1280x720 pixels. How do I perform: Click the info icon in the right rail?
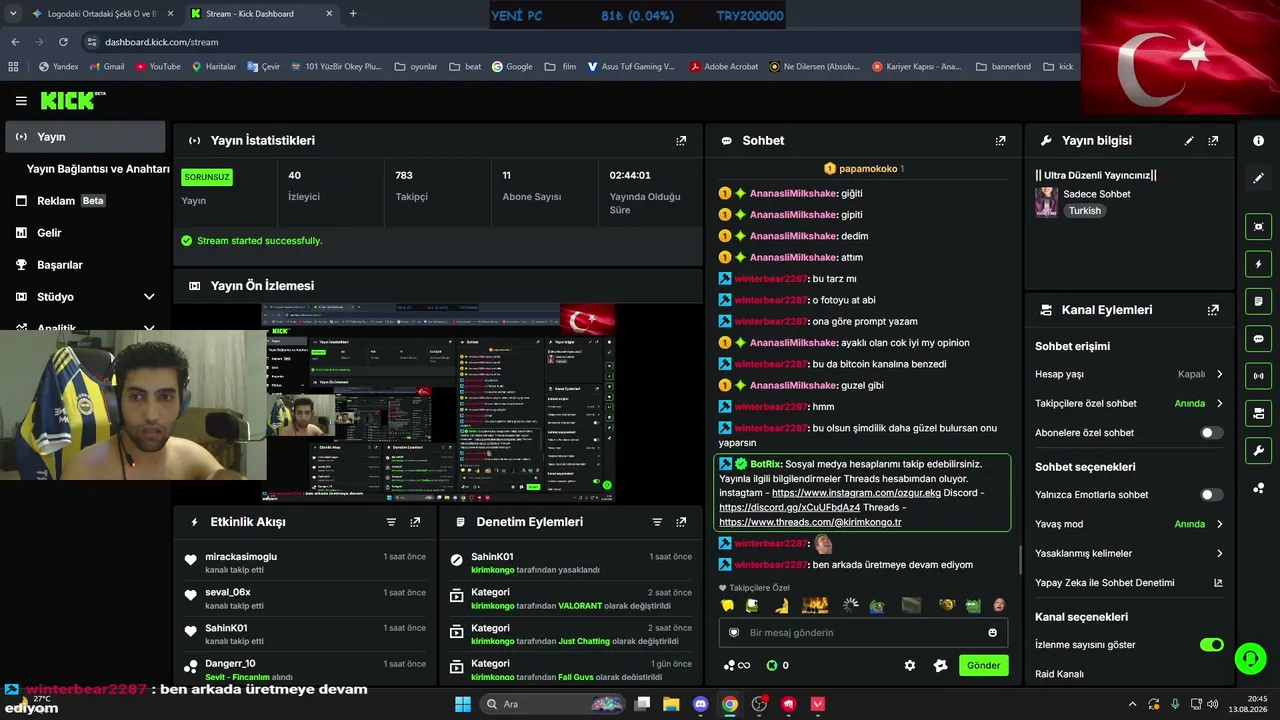tap(1258, 141)
